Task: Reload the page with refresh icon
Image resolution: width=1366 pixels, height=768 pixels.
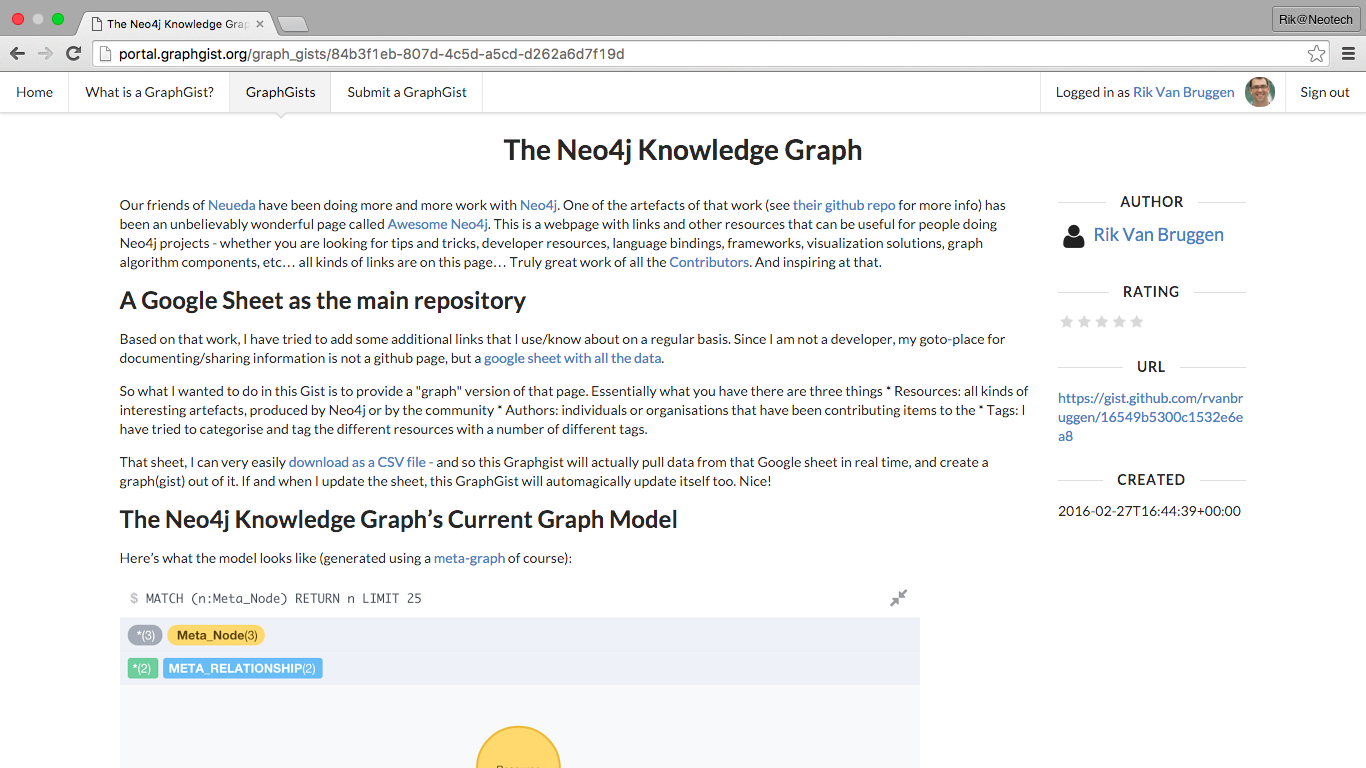Action: 73,54
